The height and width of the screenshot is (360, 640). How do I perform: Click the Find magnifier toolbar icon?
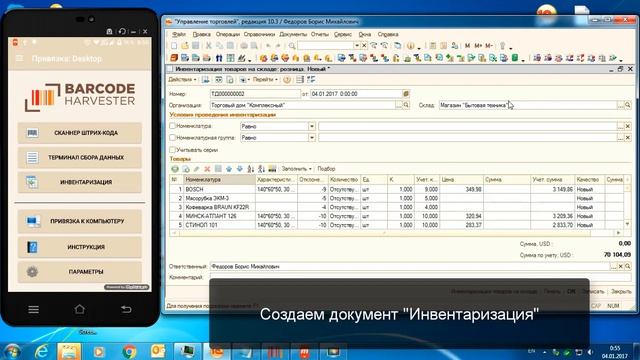pyautogui.click(x=292, y=46)
